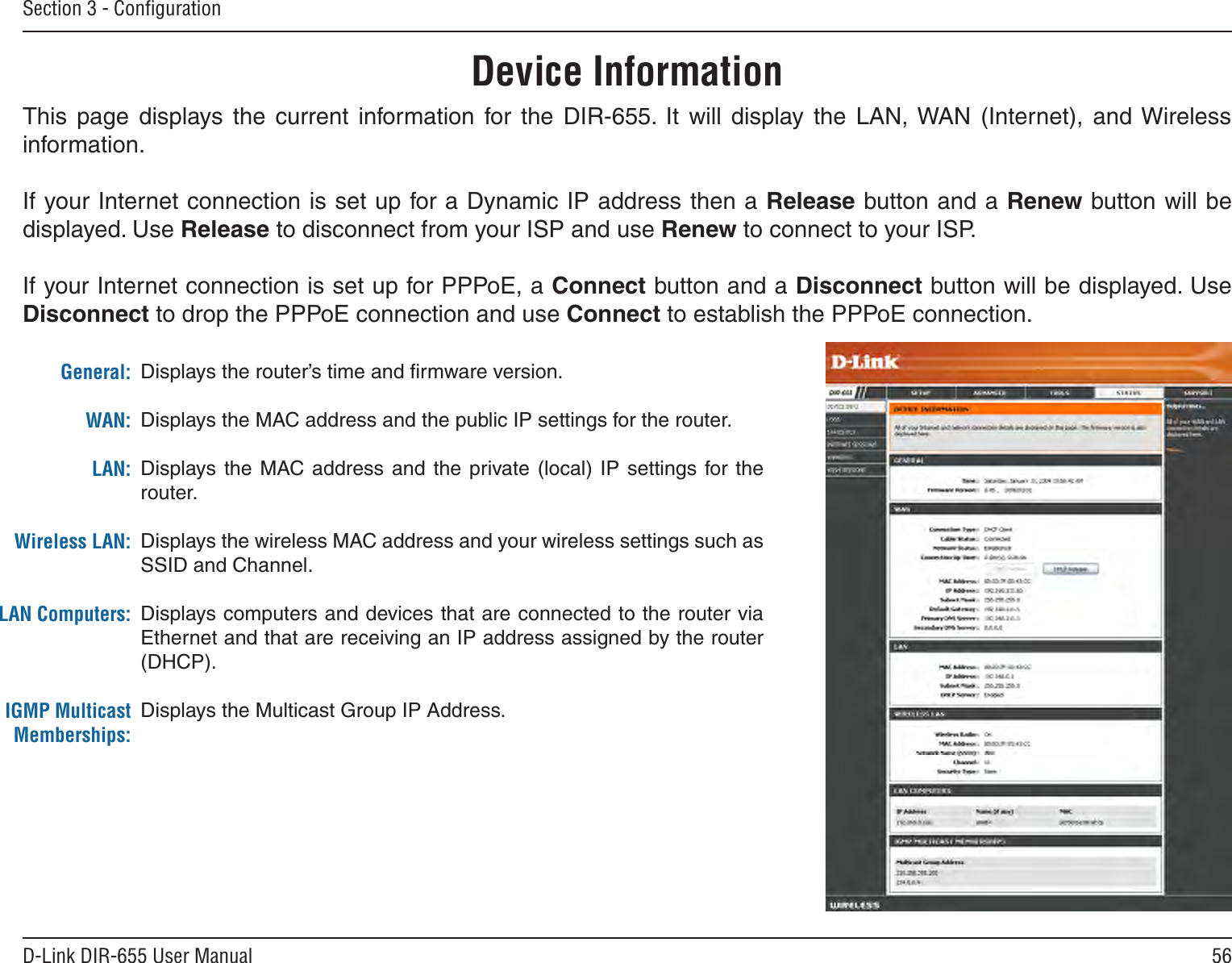Open Logs in the router sidebar
1232x963 pixels.
(855, 419)
